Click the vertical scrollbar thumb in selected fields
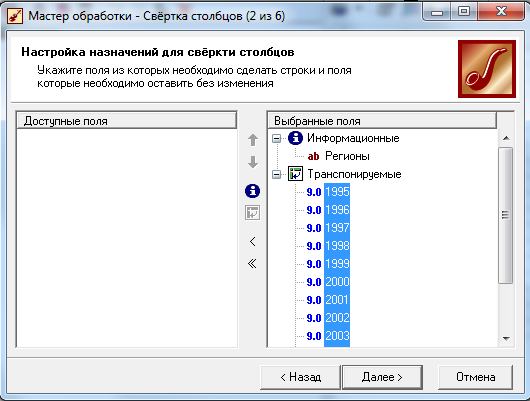530x401 pixels. 506,215
